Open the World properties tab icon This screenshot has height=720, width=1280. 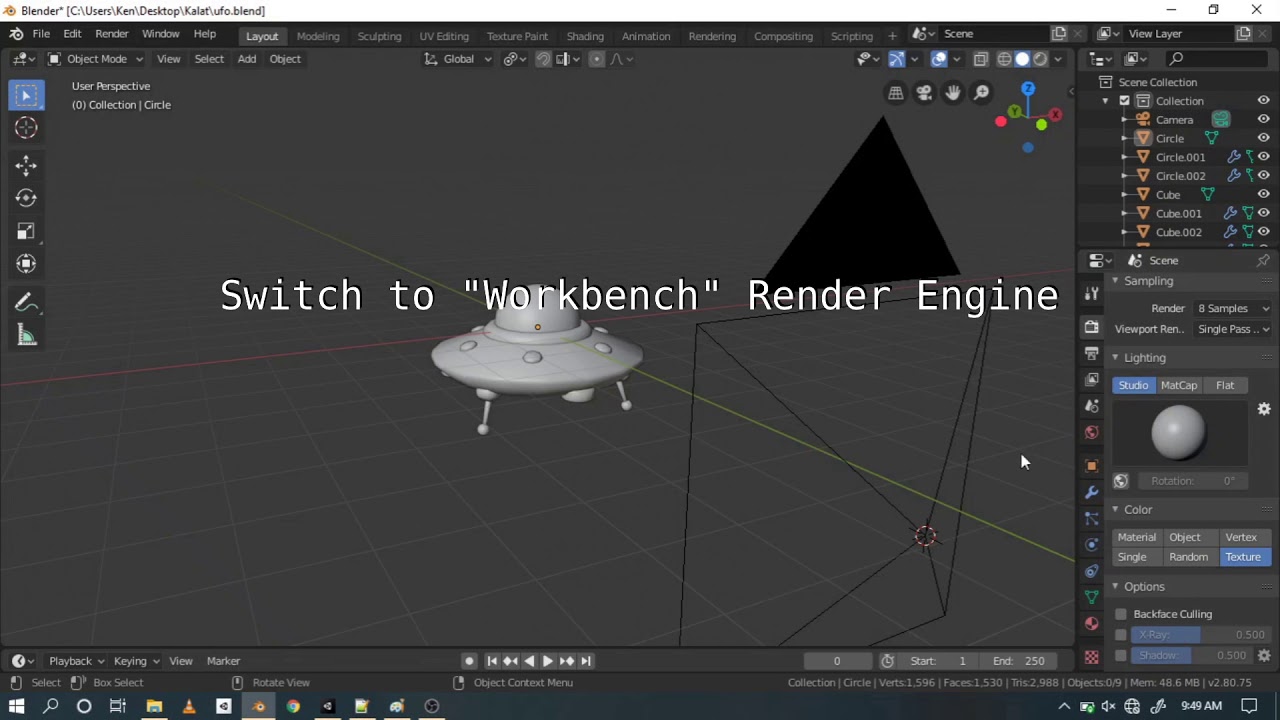(1092, 433)
